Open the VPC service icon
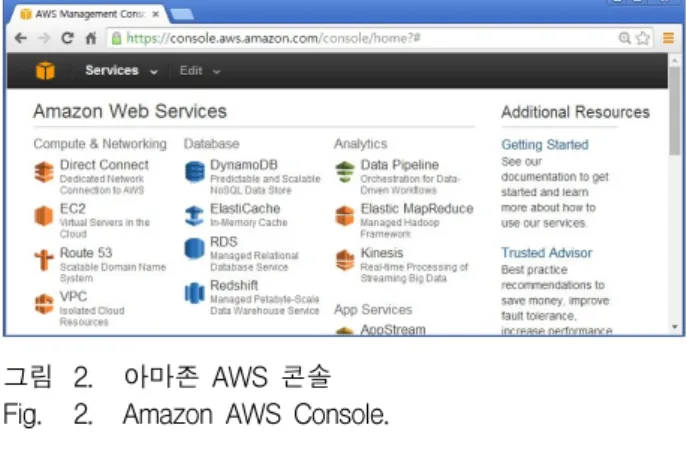Image resolution: width=687 pixels, height=458 pixels. (x=44, y=304)
